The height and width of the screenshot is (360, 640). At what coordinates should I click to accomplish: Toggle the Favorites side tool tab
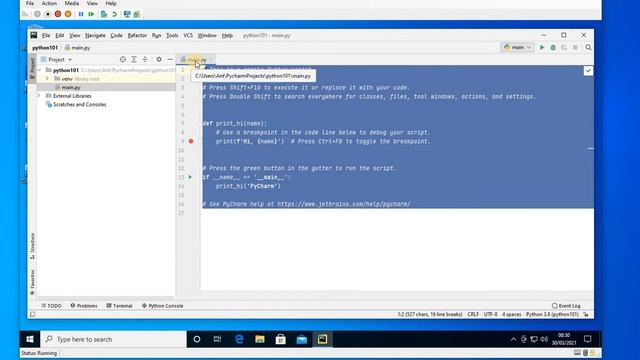(x=32, y=282)
